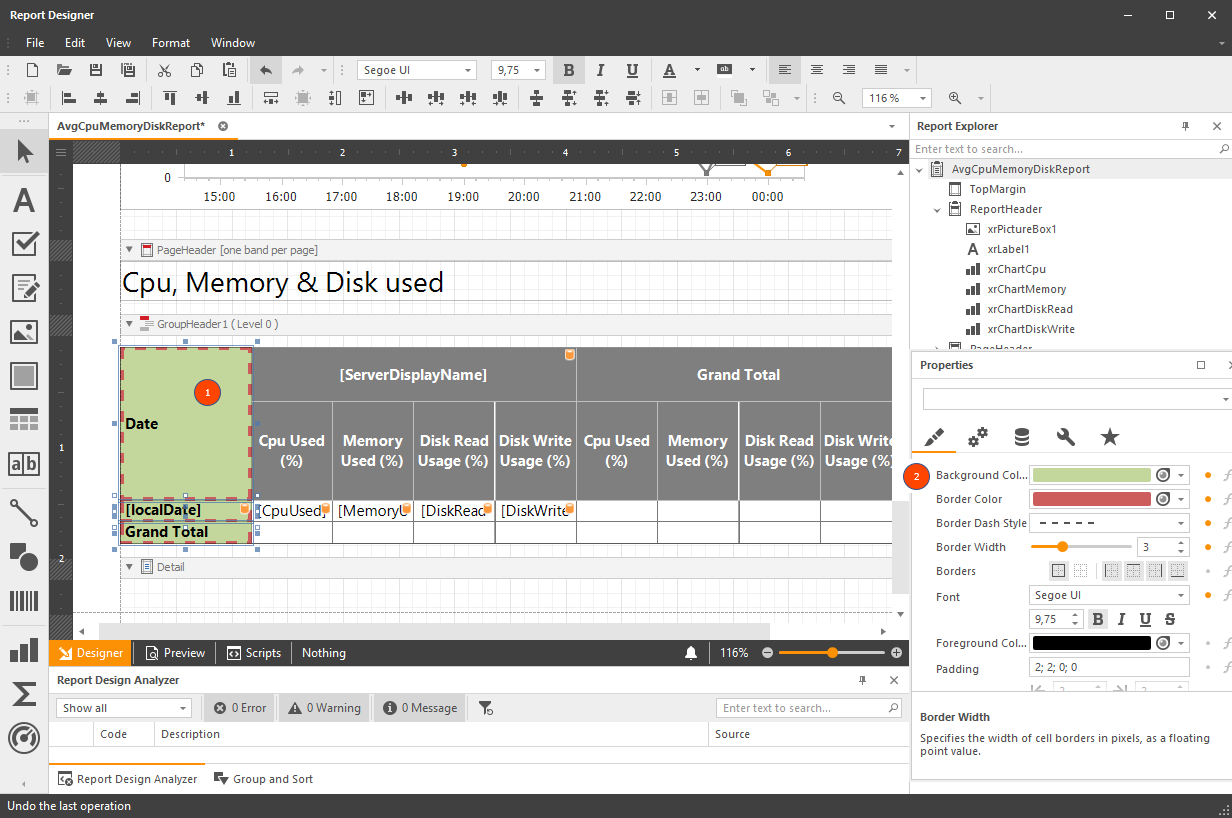
Task: Open a report file from the toolbar
Action: tap(64, 70)
